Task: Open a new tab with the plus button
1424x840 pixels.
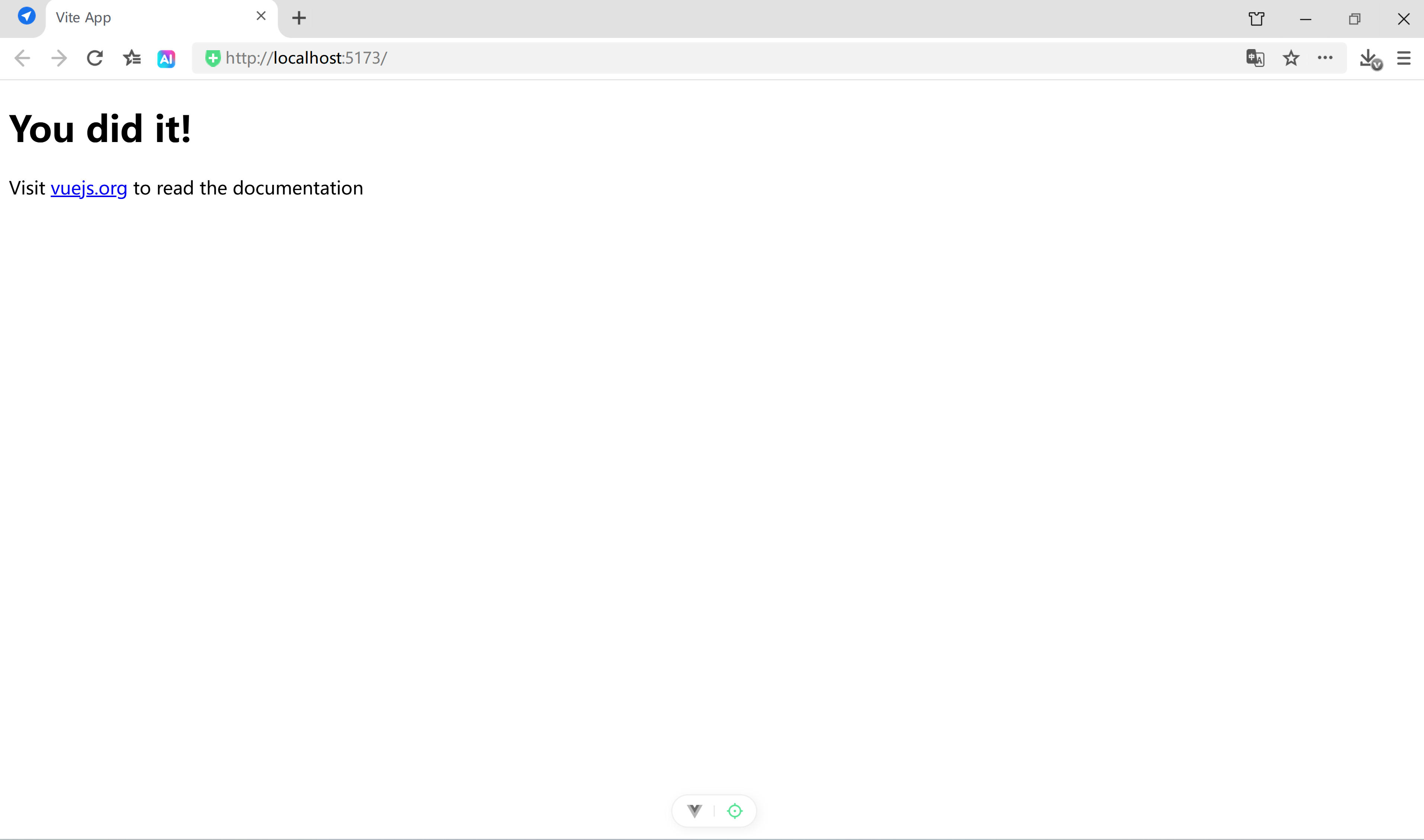Action: coord(299,17)
